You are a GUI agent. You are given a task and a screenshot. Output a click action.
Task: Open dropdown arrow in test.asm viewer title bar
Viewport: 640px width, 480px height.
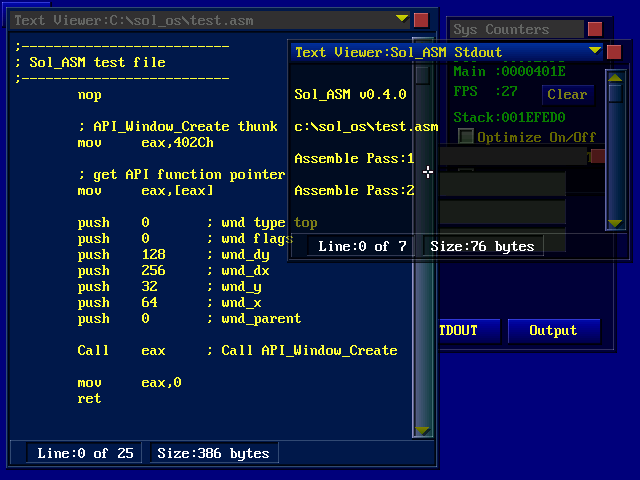(x=402, y=18)
